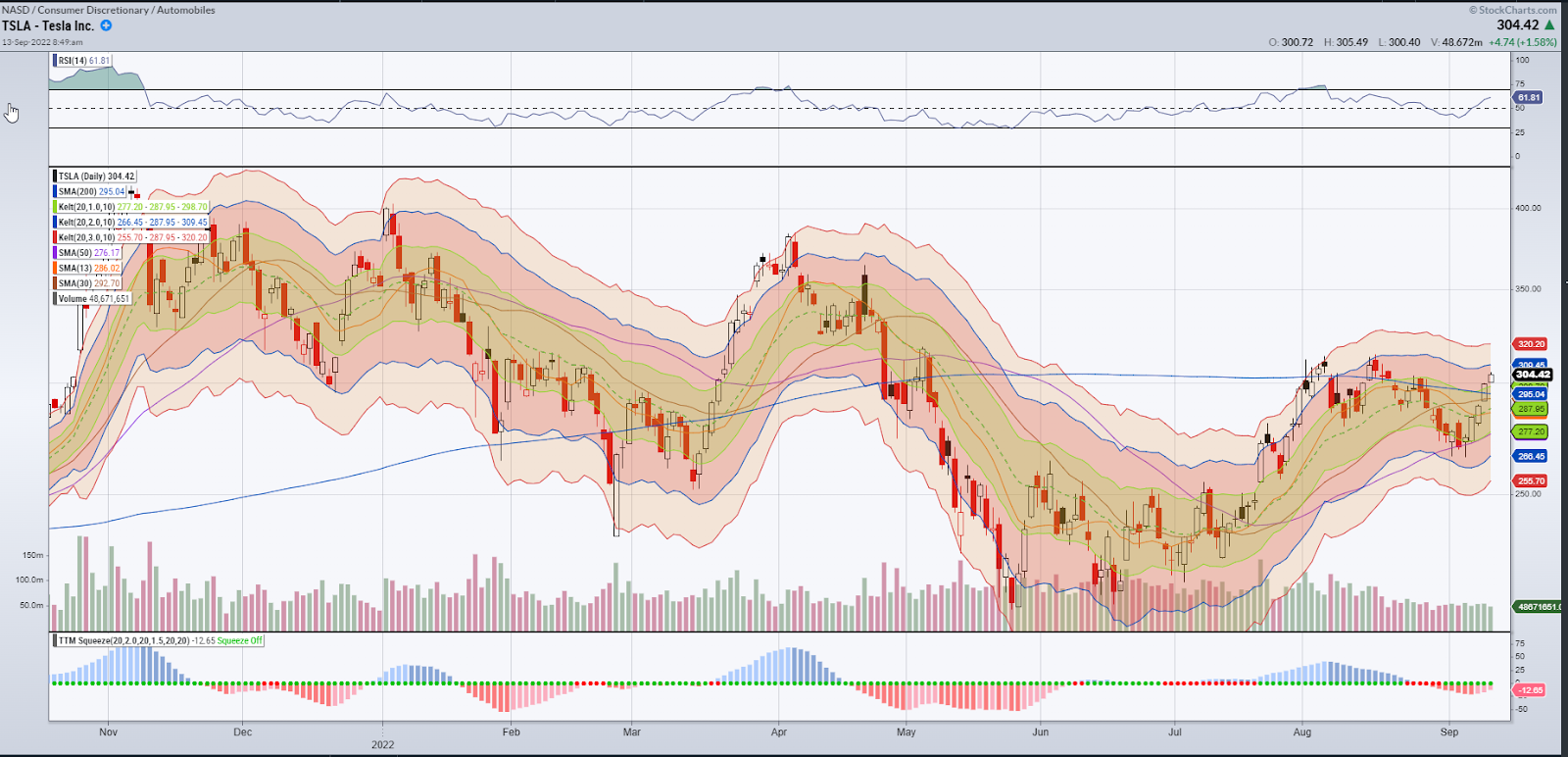Click the +4.74 (+1.58%) change text
This screenshot has width=1568, height=757.
click(1522, 42)
